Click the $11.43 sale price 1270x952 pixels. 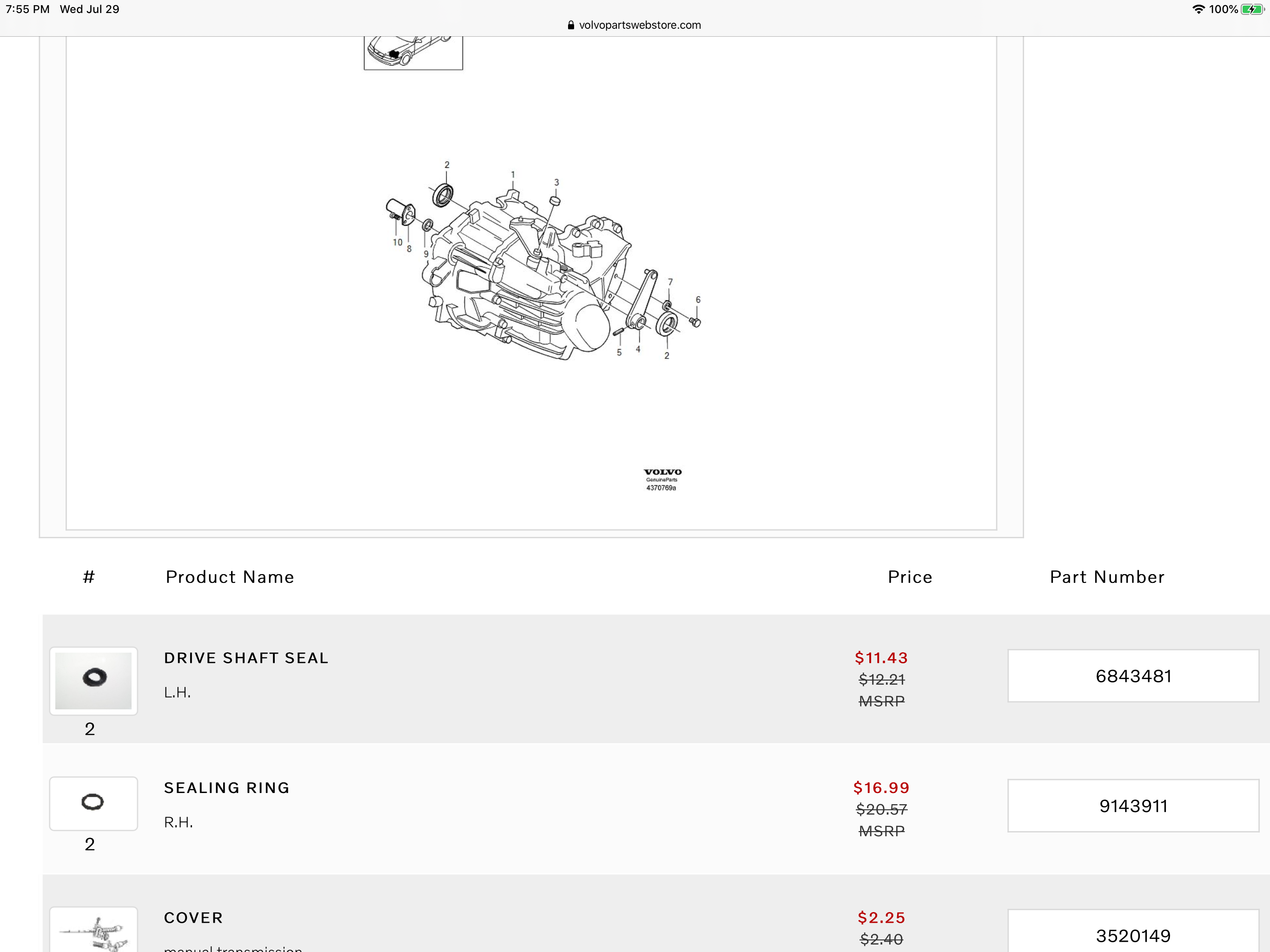pyautogui.click(x=881, y=658)
